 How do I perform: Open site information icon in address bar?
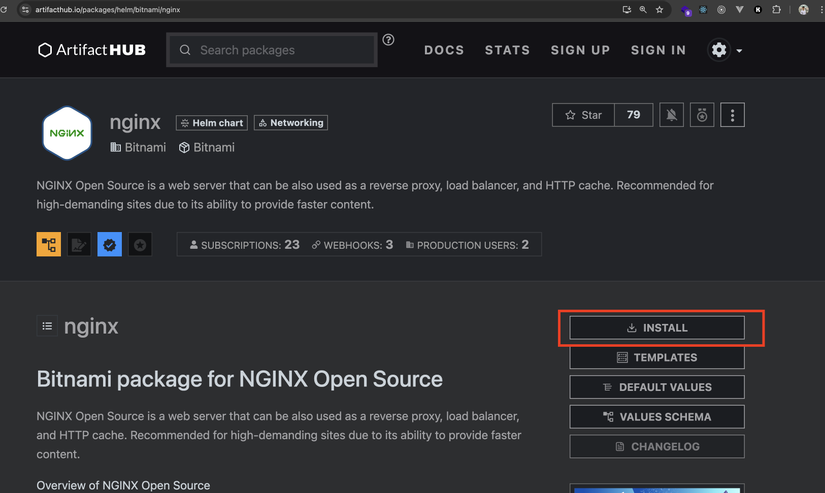[x=25, y=9]
